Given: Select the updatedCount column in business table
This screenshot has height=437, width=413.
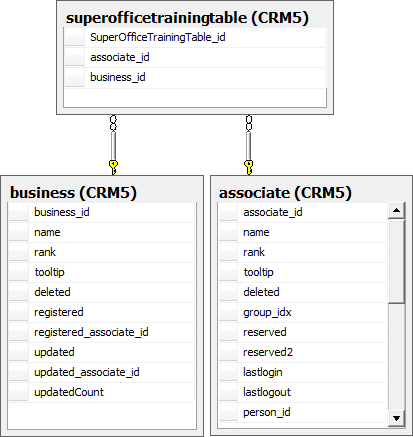Looking at the screenshot, I should tap(101, 392).
